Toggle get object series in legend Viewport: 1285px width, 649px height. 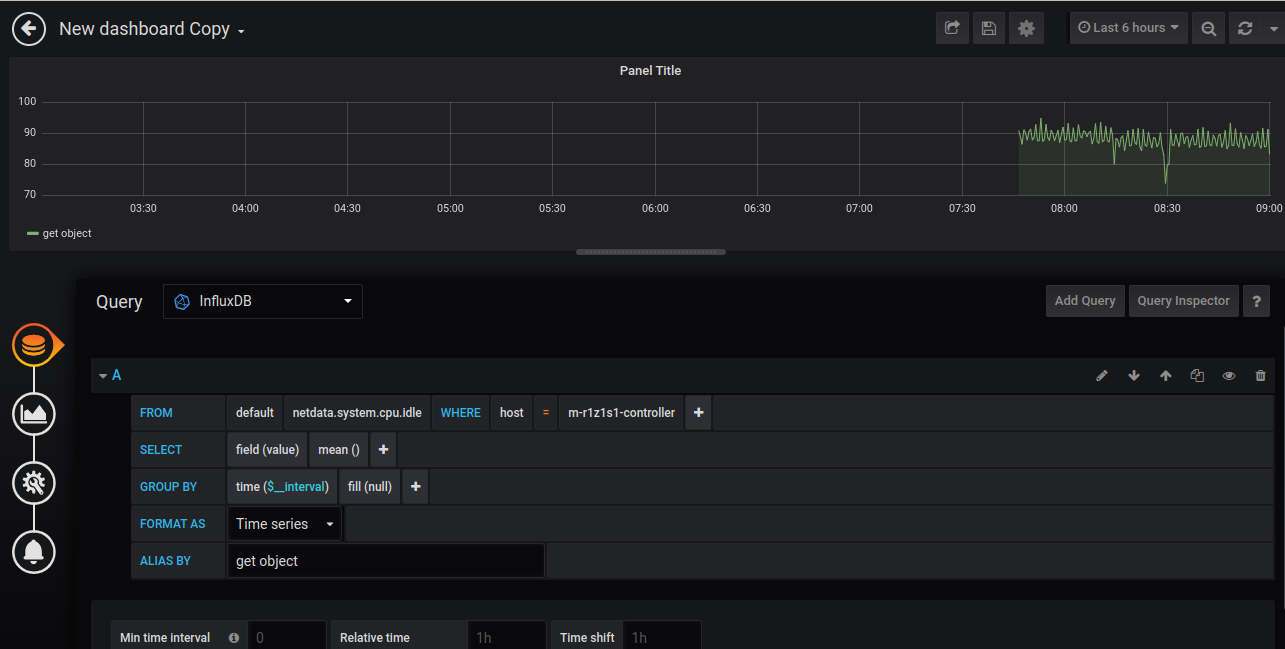[x=66, y=233]
